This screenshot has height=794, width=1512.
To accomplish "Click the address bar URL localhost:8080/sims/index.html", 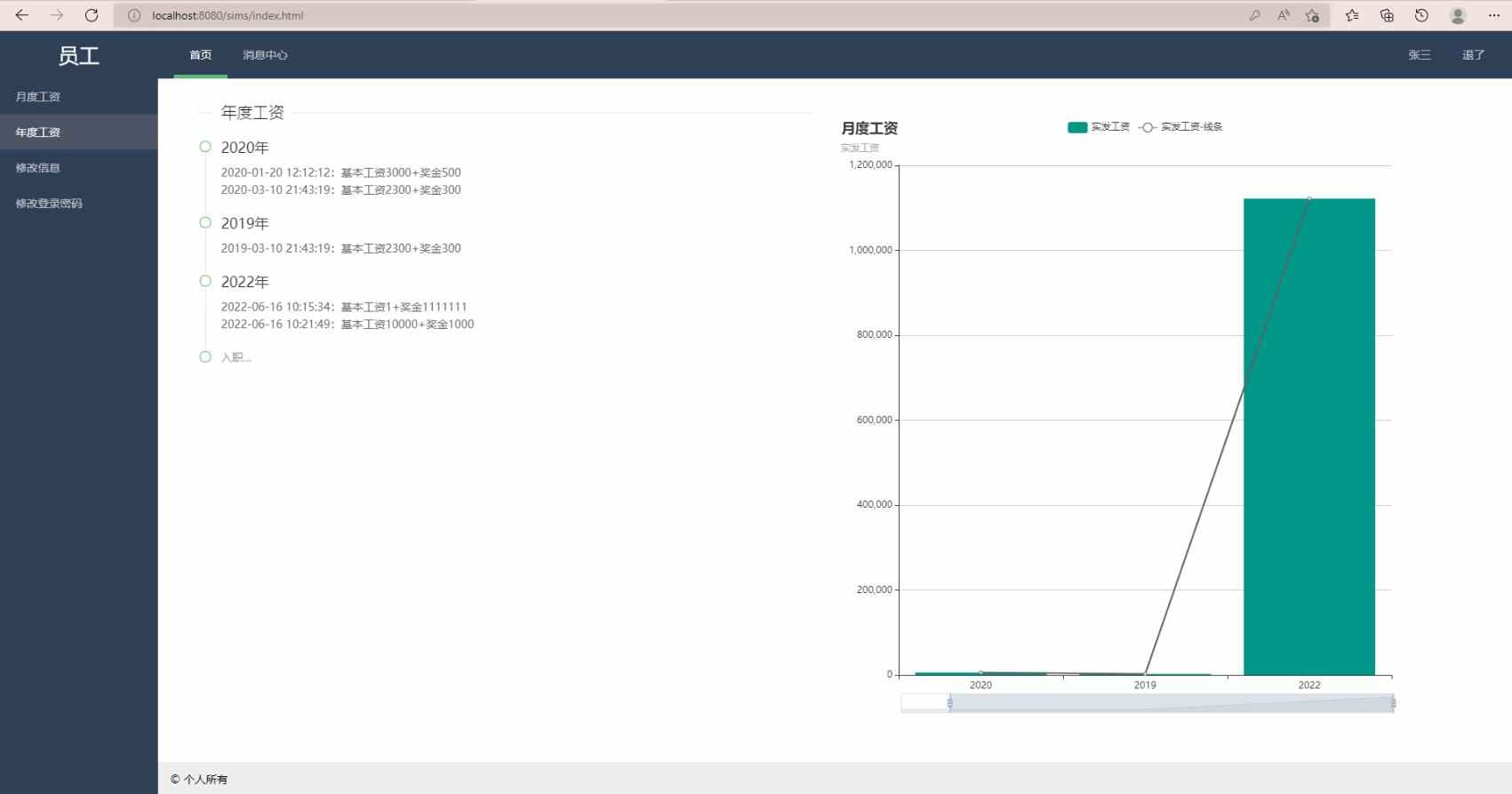I will point(228,15).
